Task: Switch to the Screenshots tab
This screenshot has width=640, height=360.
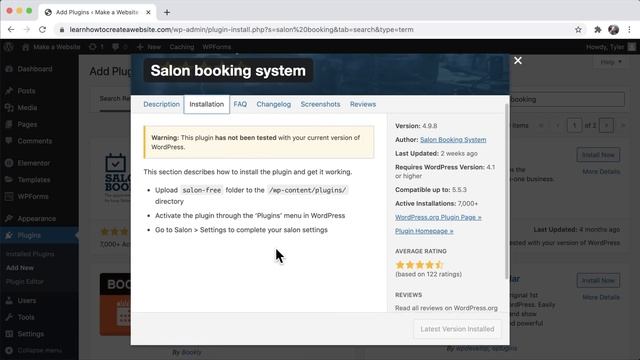Action: point(320,104)
